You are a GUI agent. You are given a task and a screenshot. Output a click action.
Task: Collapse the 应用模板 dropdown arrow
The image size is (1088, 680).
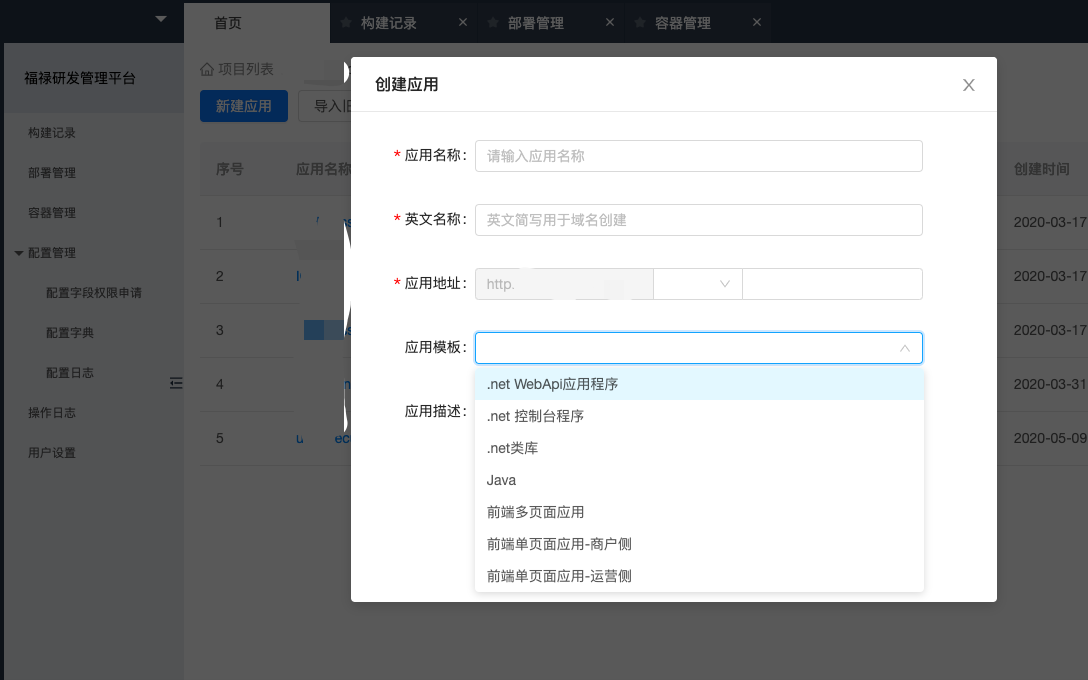(905, 348)
